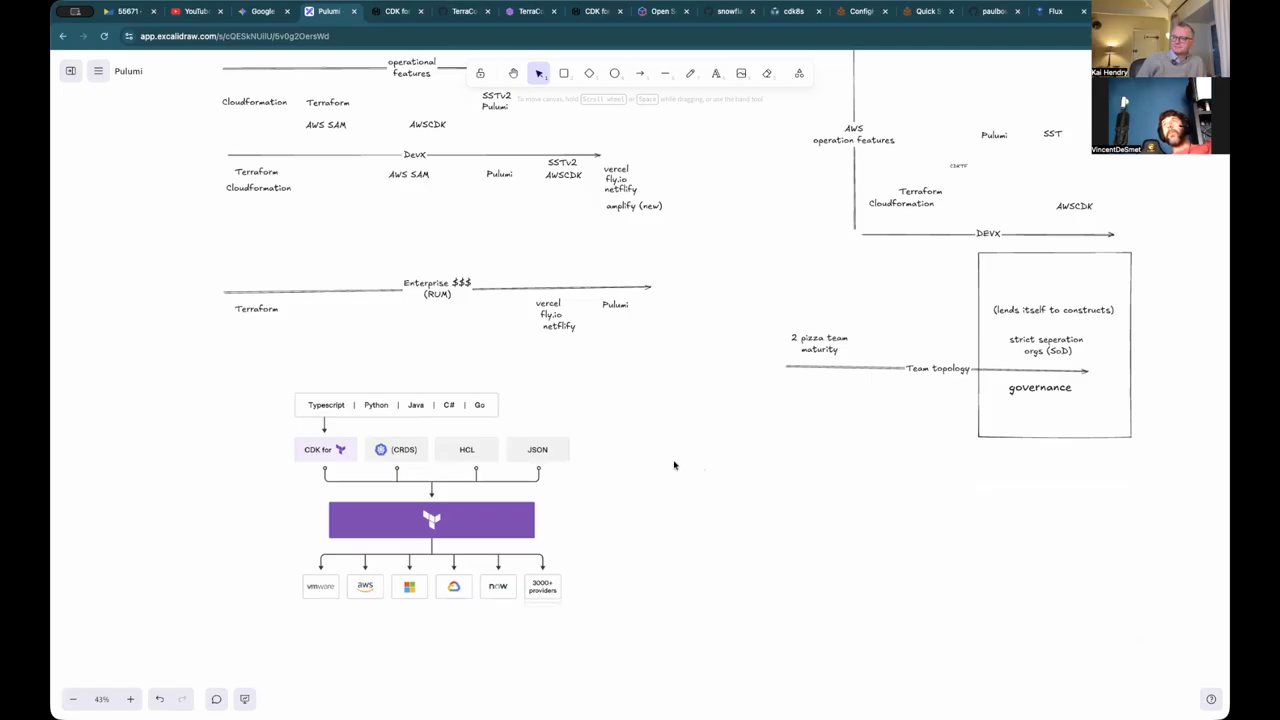
Task: Select the Diamond shape tool
Action: point(589,73)
